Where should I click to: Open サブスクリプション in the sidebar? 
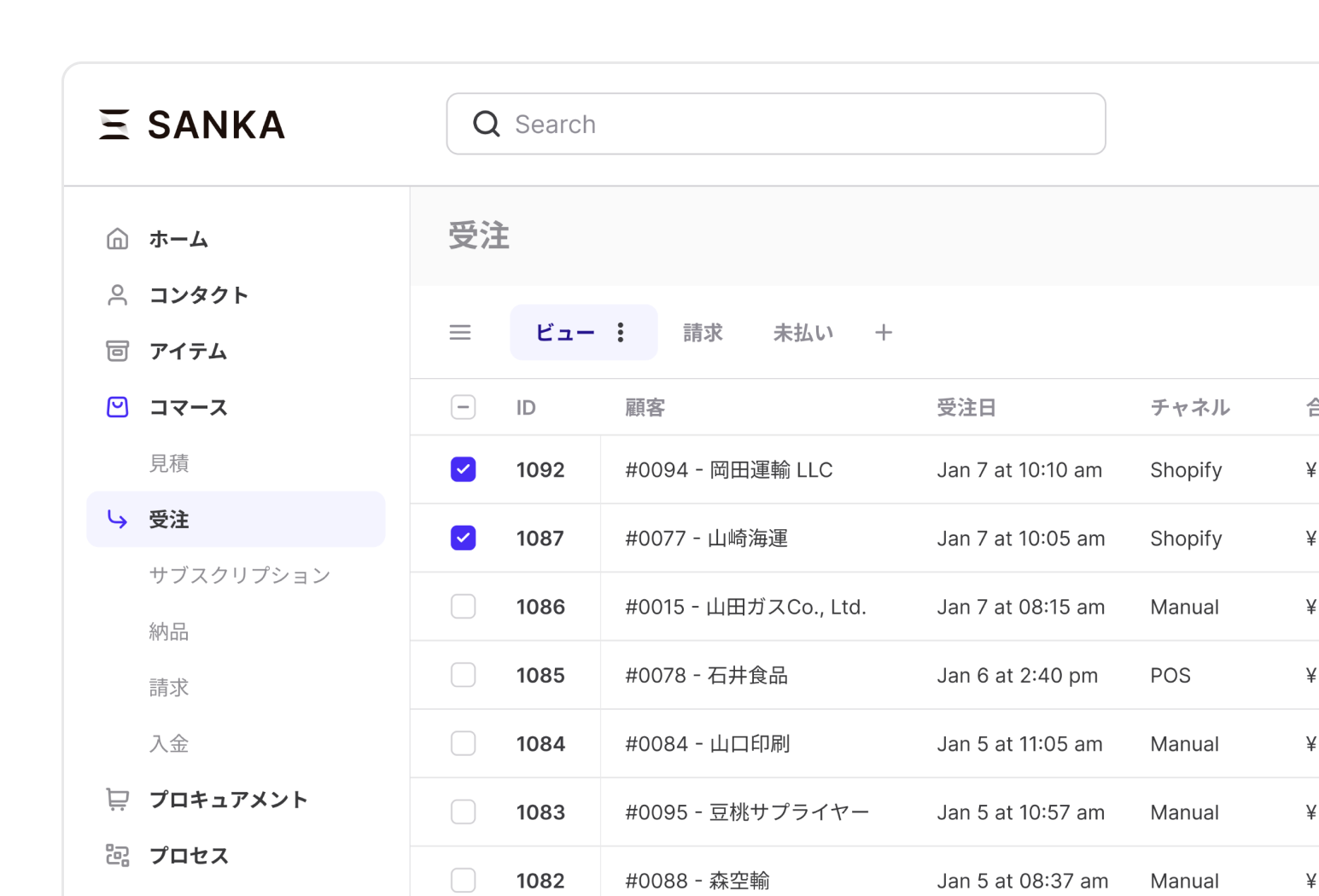point(239,575)
